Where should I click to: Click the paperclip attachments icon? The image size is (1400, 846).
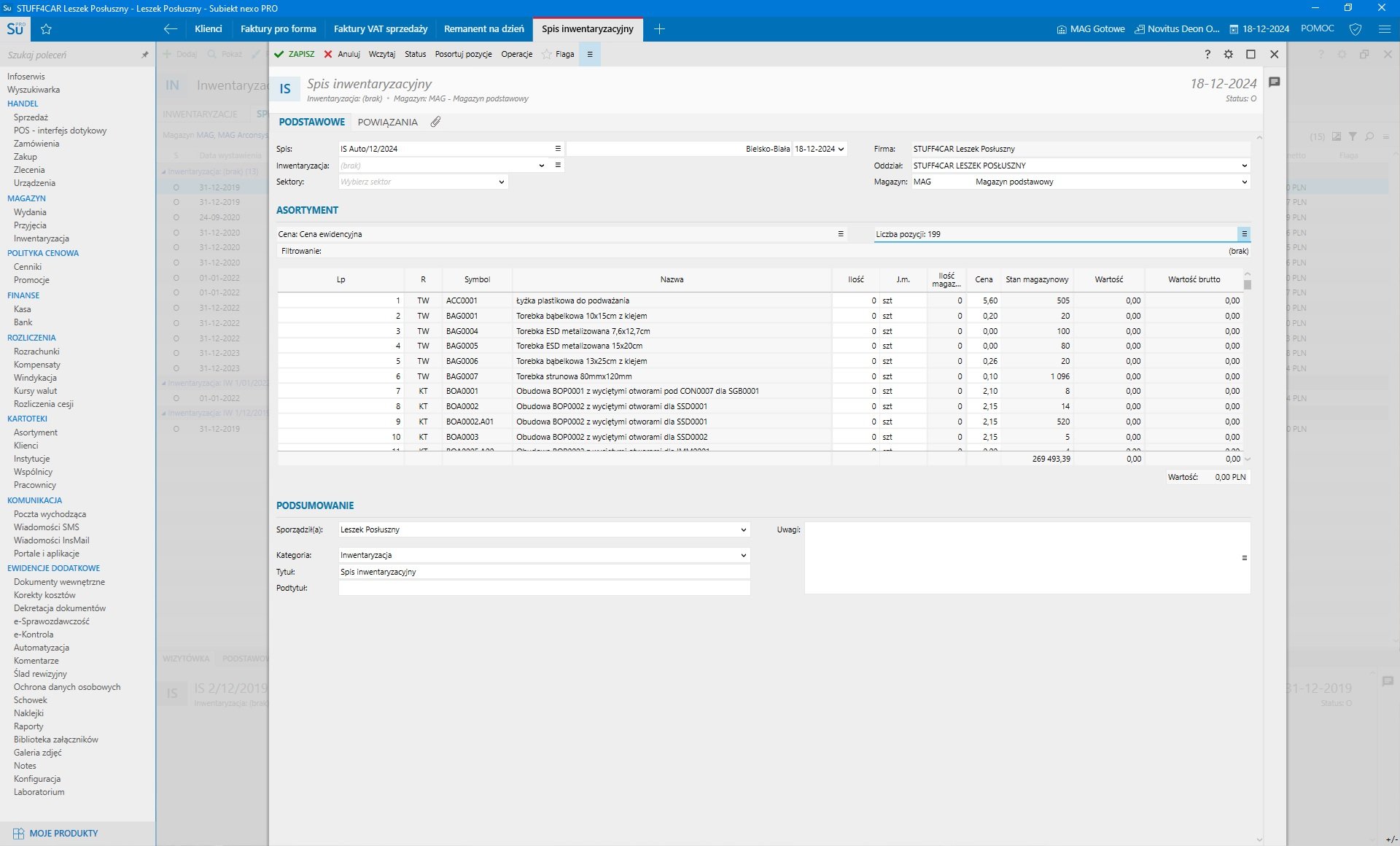coord(435,122)
